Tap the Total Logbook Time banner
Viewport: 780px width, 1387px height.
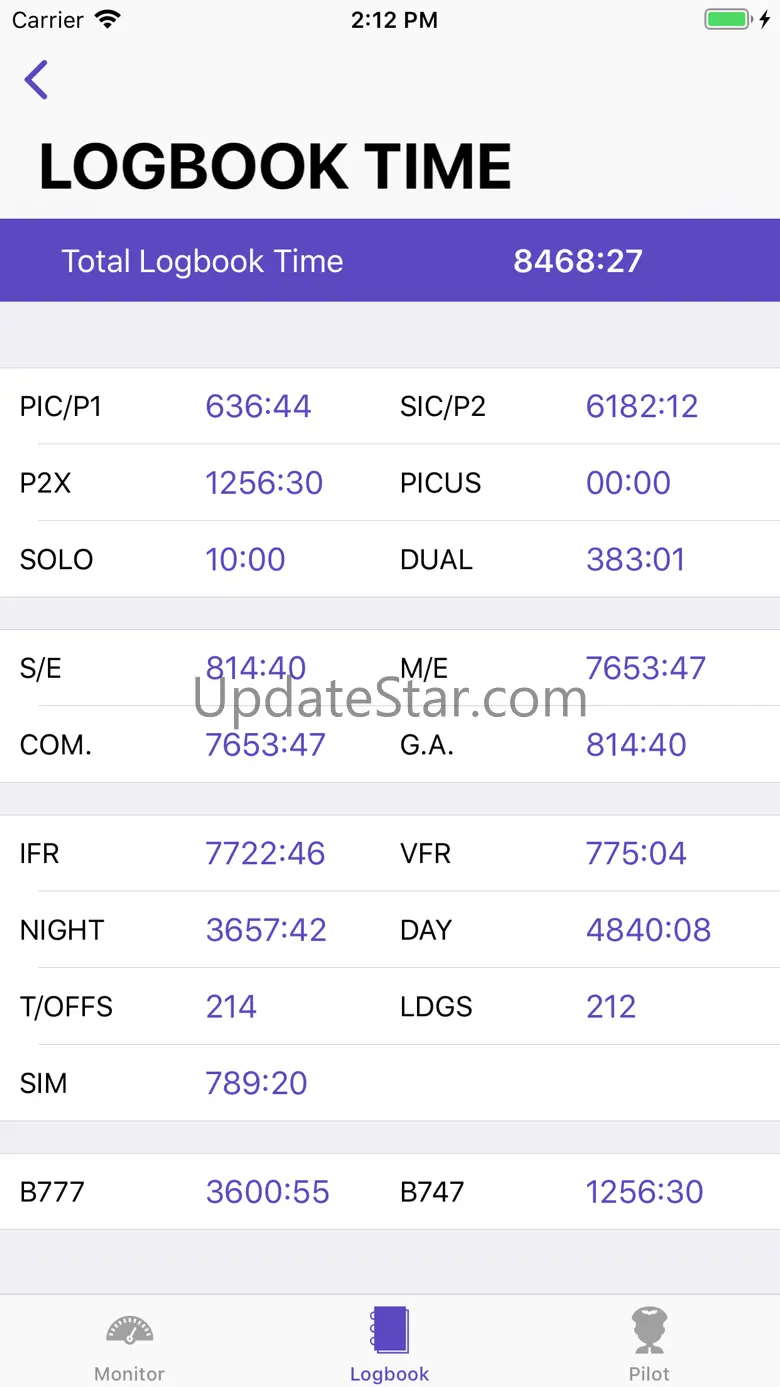click(390, 261)
